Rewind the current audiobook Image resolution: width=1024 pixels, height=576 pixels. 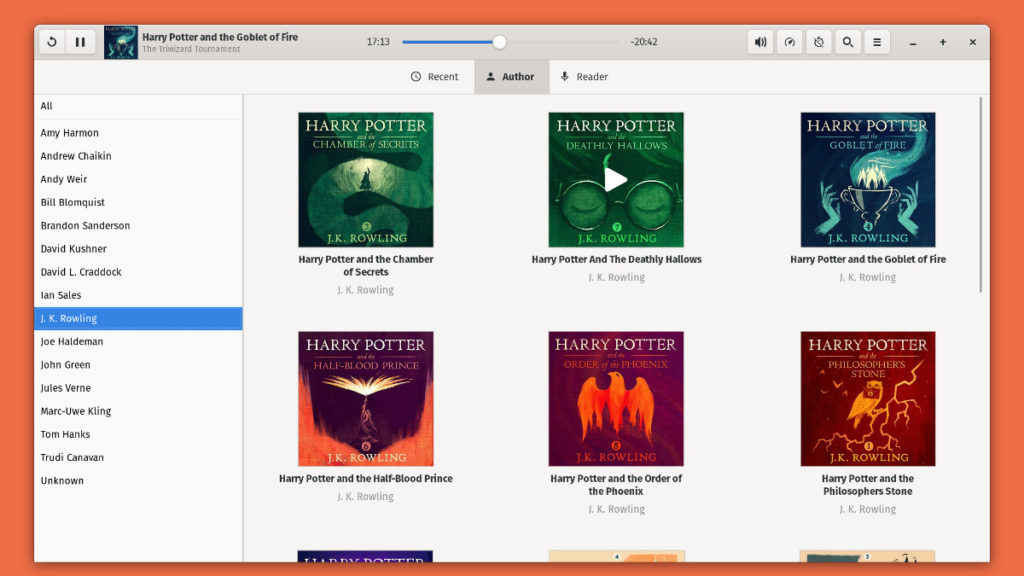click(51, 41)
